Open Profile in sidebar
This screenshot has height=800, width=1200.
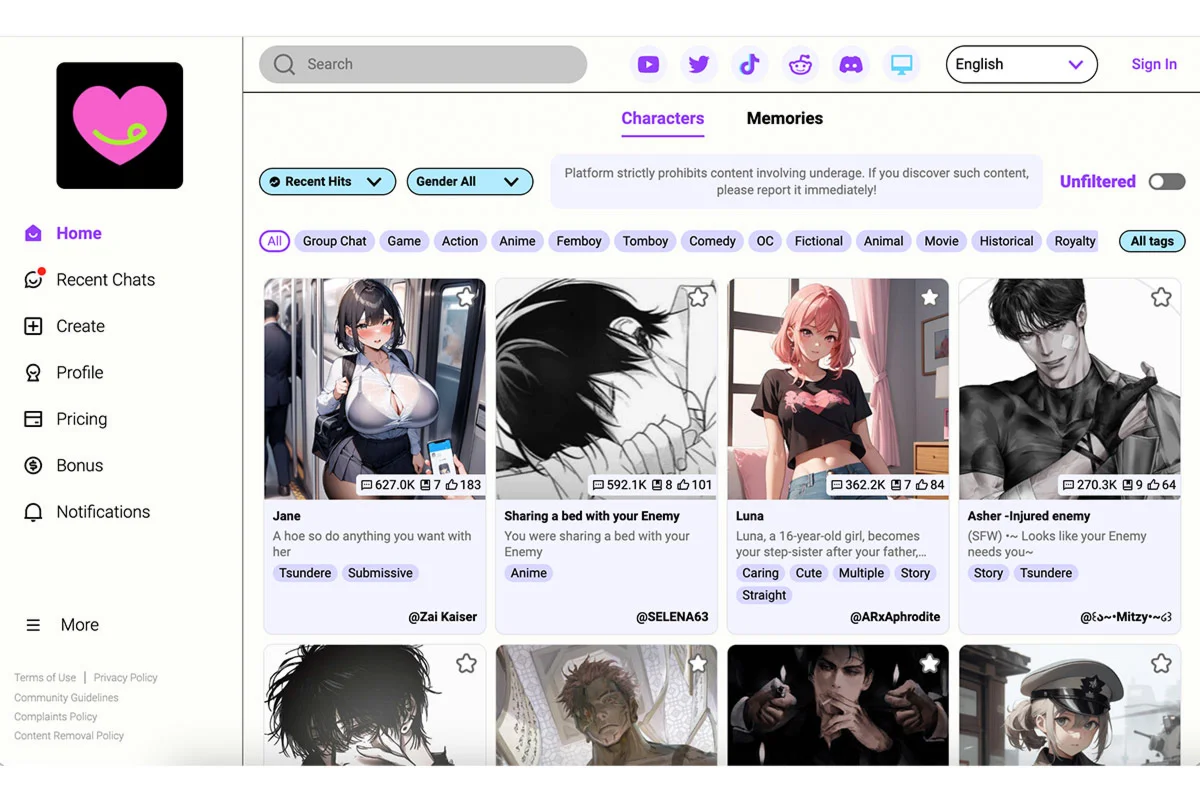[x=64, y=373]
